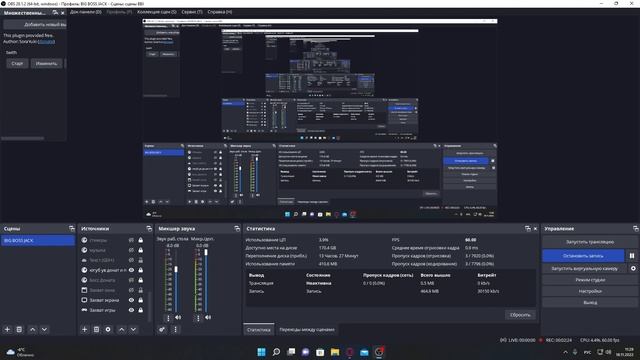640x360 pixels.
Task: Mute Микр./доп. speaker icon
Action: (x=208, y=317)
